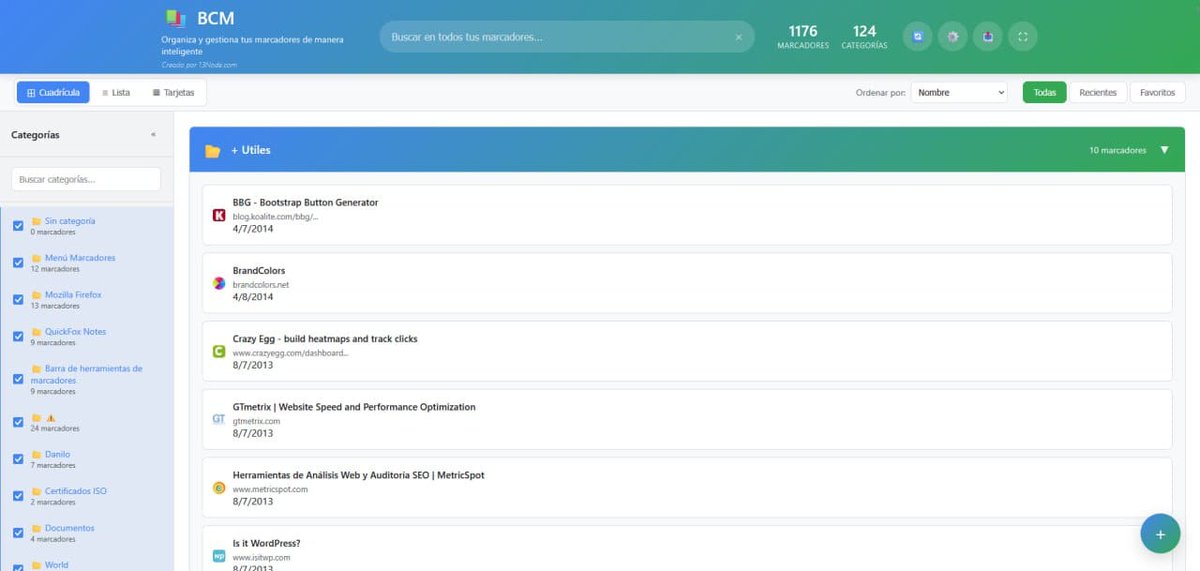Click the sync refresh icon in header

[x=917, y=37]
